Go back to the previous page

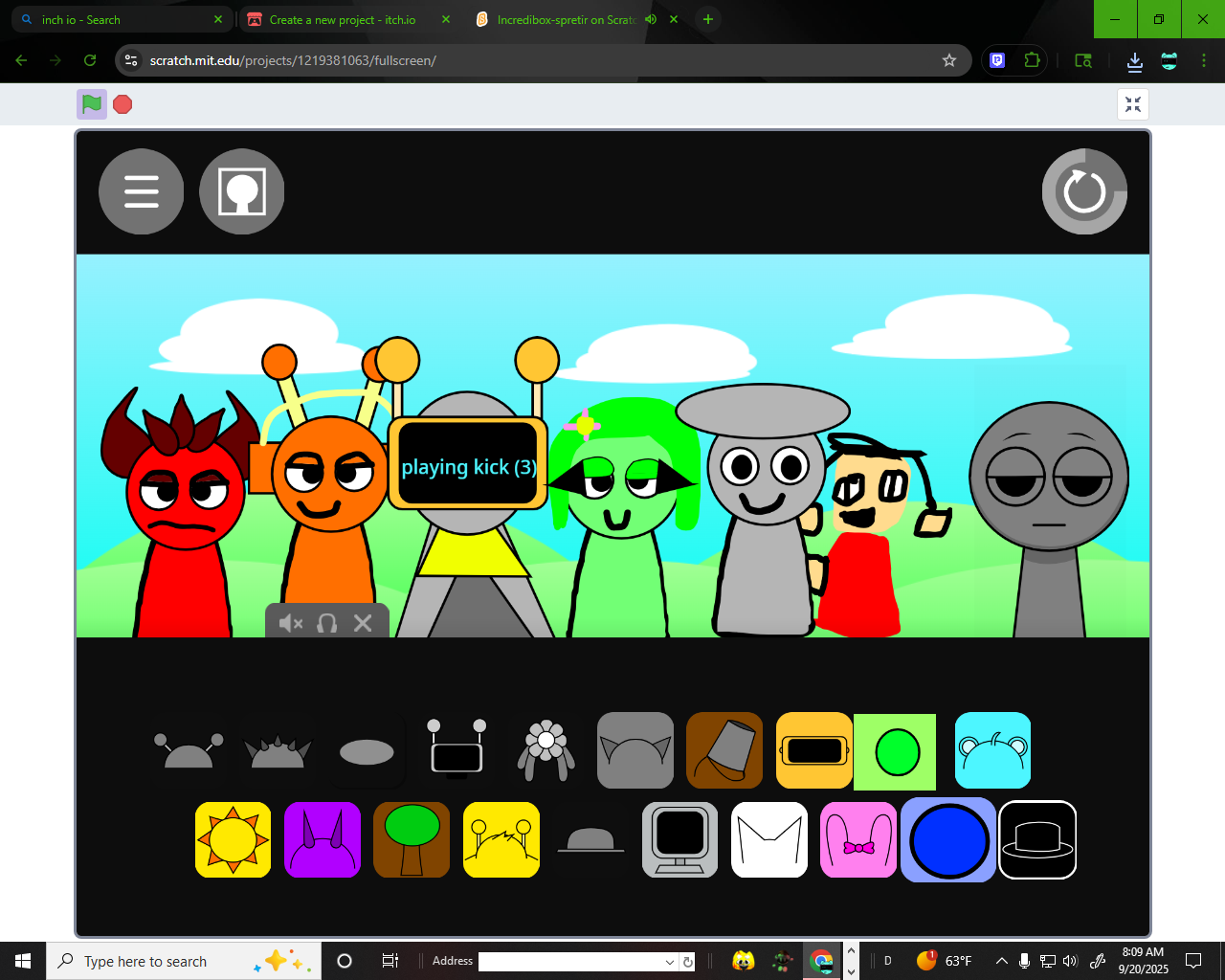pos(21,60)
